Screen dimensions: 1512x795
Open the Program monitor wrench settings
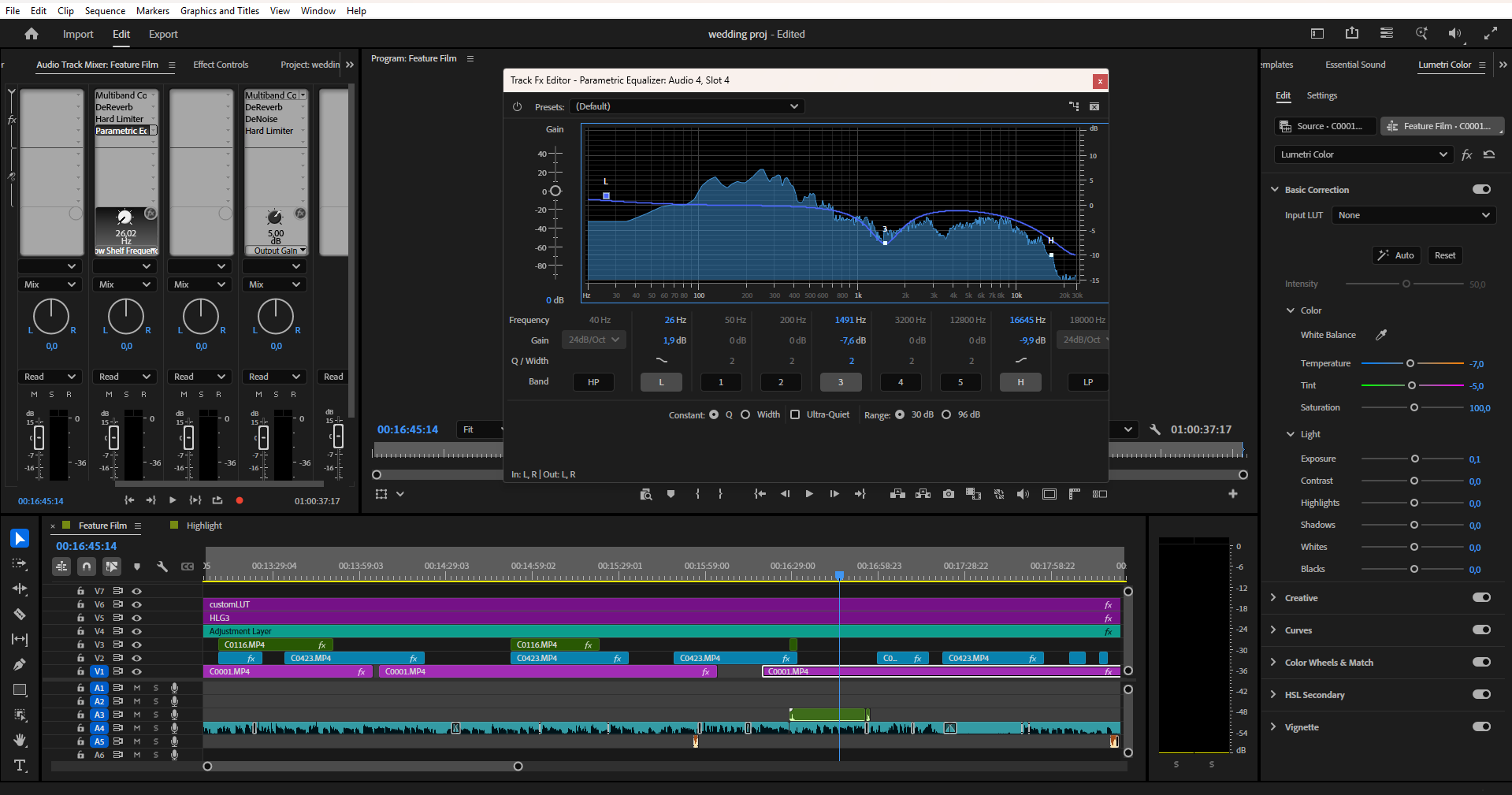[1155, 429]
